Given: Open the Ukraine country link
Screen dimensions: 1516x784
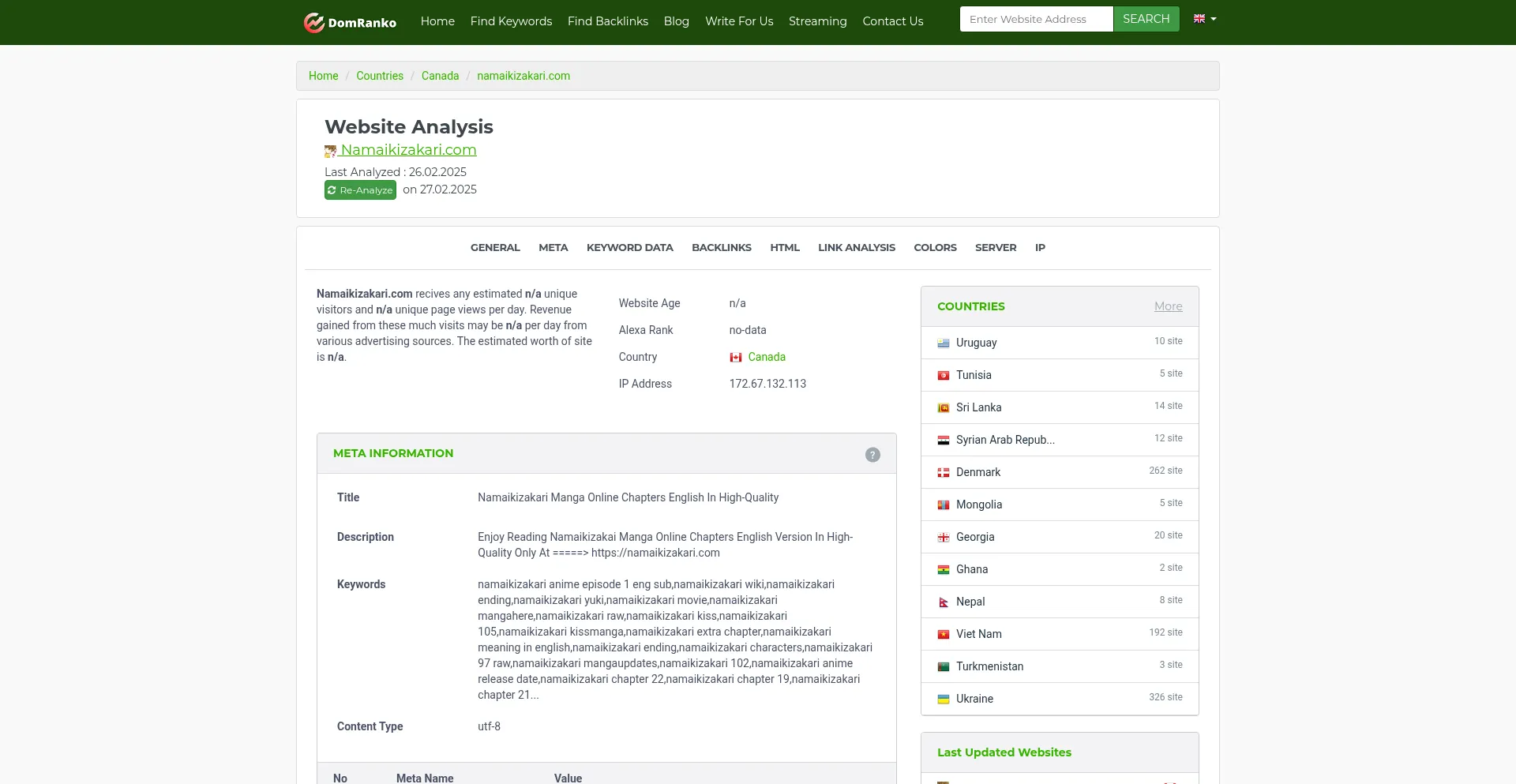Looking at the screenshot, I should pos(974,699).
